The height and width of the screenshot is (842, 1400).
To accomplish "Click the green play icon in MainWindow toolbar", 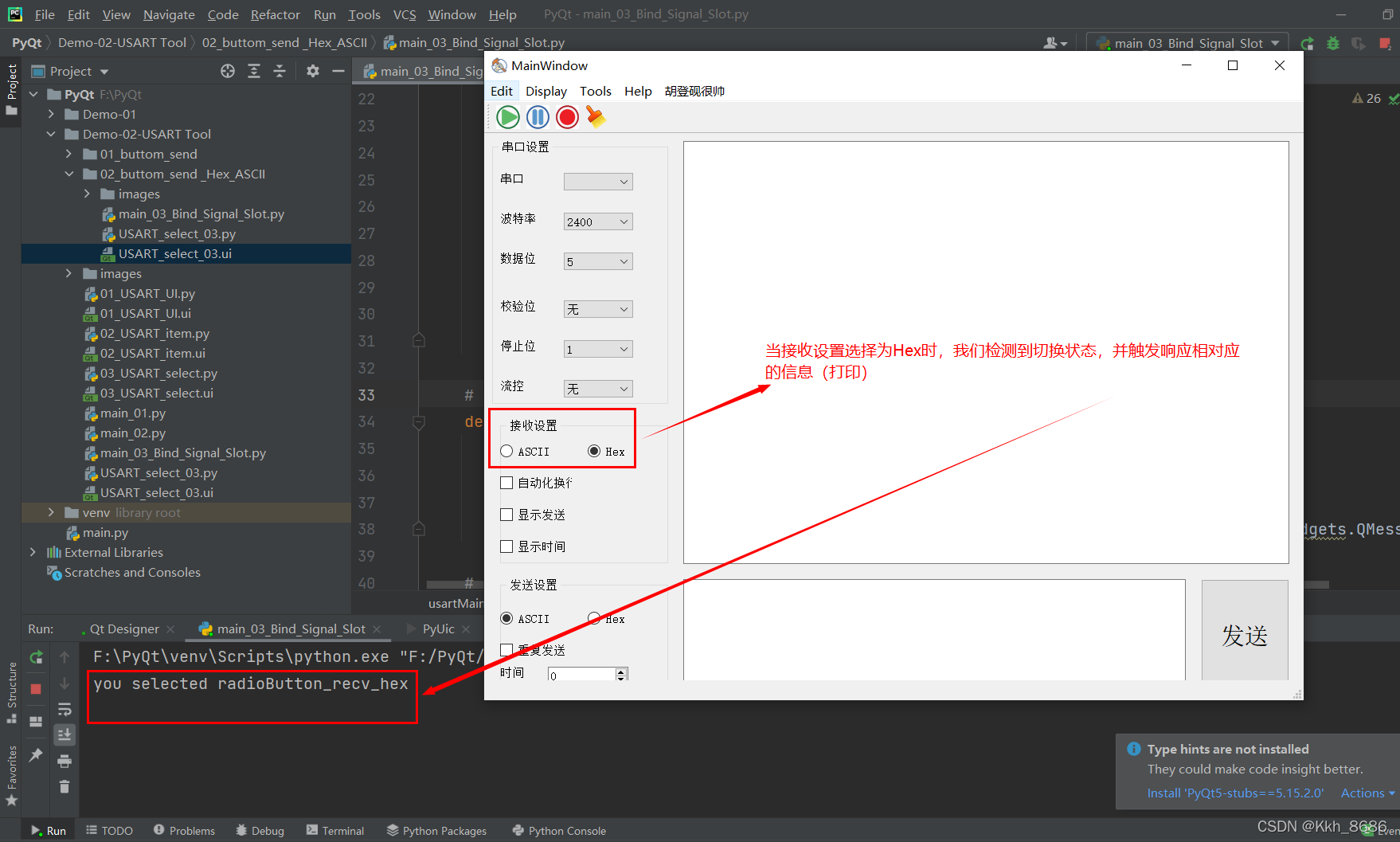I will point(508,117).
